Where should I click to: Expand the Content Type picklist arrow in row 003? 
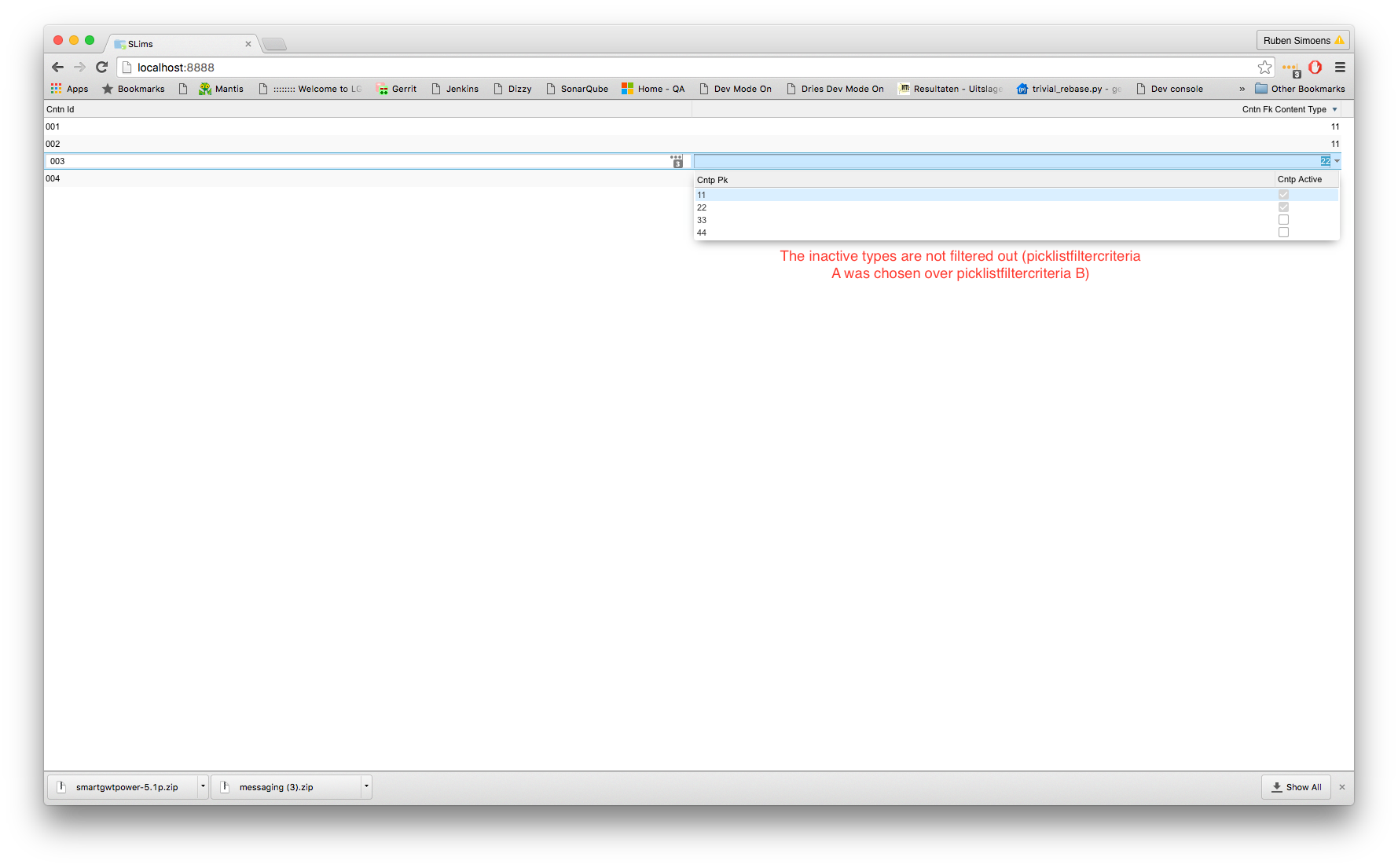pyautogui.click(x=1337, y=161)
